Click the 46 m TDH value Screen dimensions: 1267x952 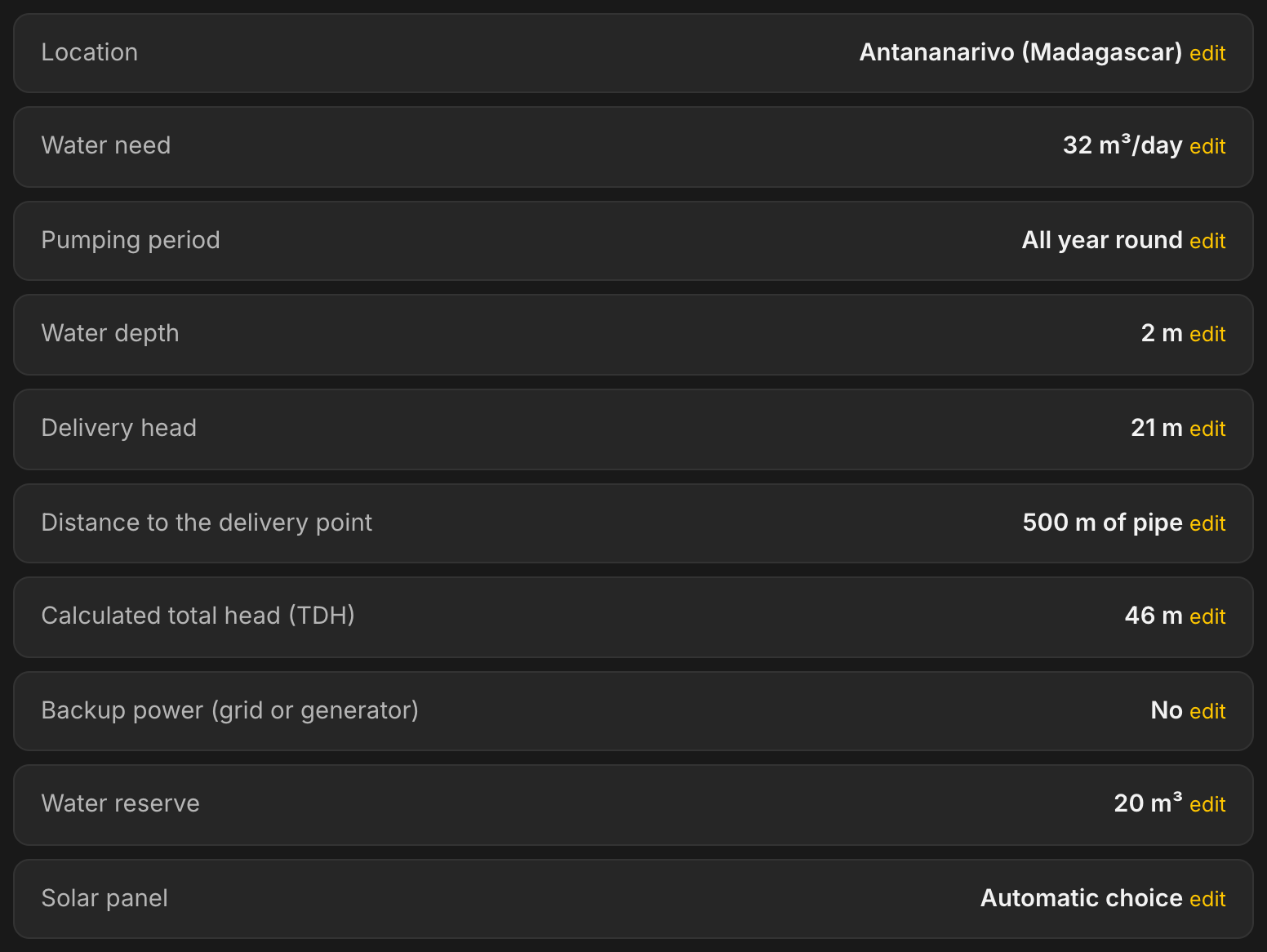(x=1154, y=616)
